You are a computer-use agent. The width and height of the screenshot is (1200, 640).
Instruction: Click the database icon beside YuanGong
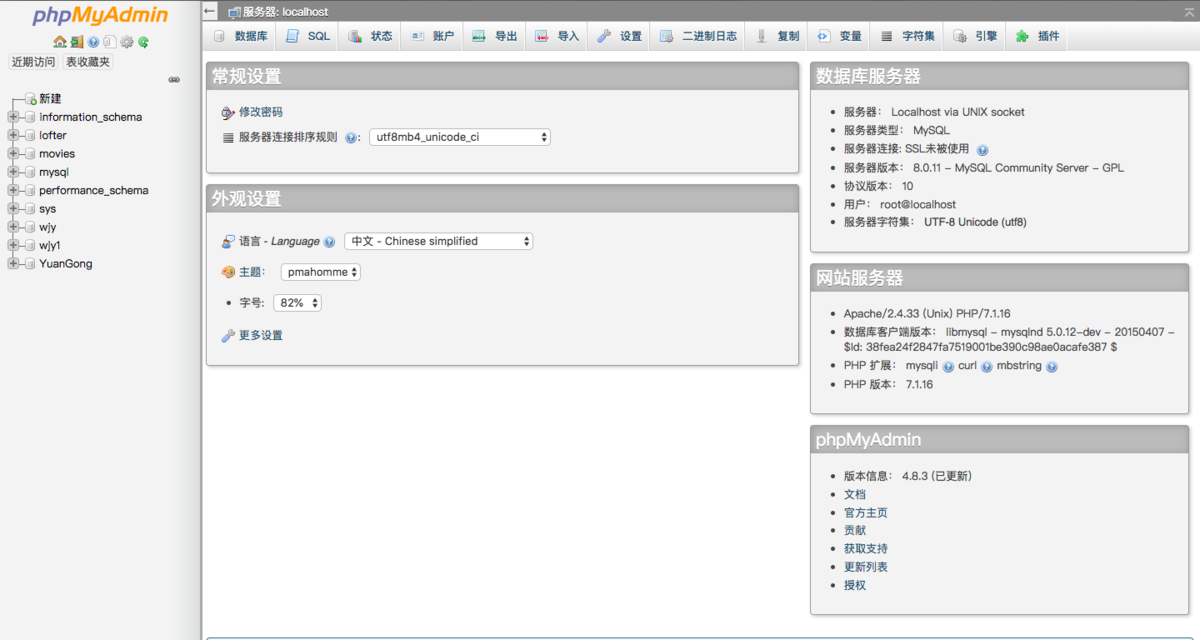[29, 264]
